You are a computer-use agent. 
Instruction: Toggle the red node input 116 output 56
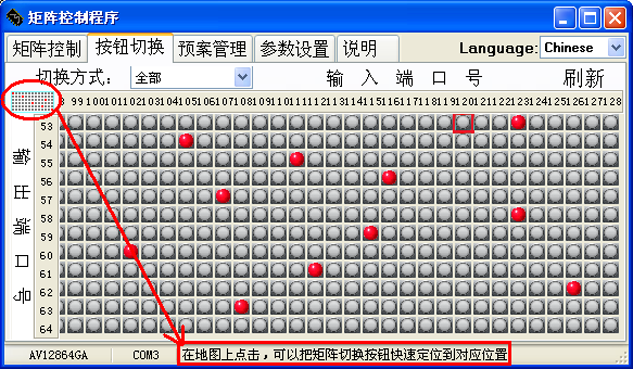[x=389, y=178]
